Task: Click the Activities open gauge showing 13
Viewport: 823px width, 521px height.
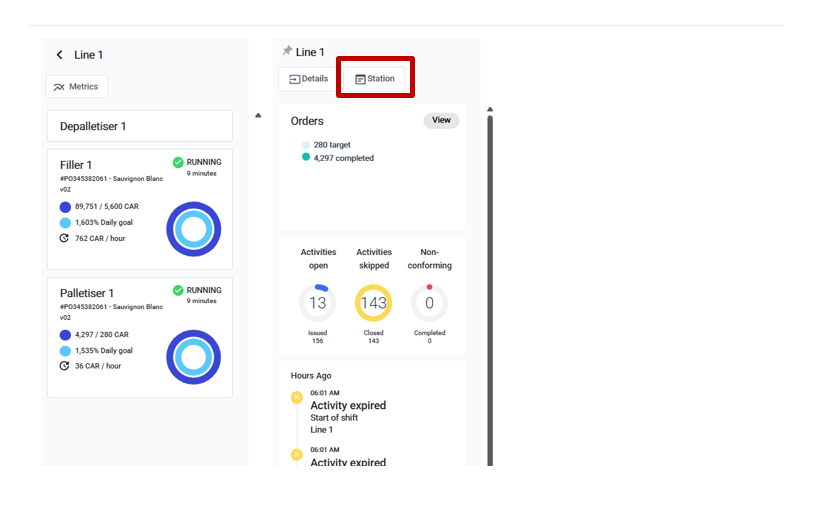Action: [x=318, y=303]
